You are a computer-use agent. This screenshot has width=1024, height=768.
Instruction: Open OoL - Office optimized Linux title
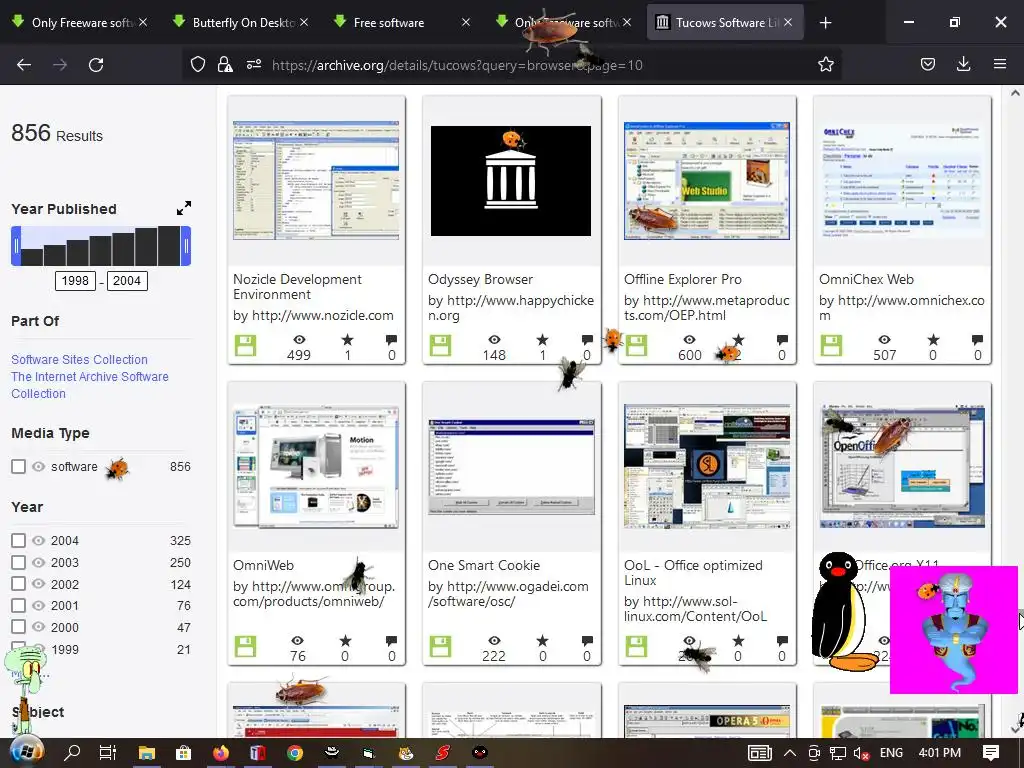coord(693,573)
